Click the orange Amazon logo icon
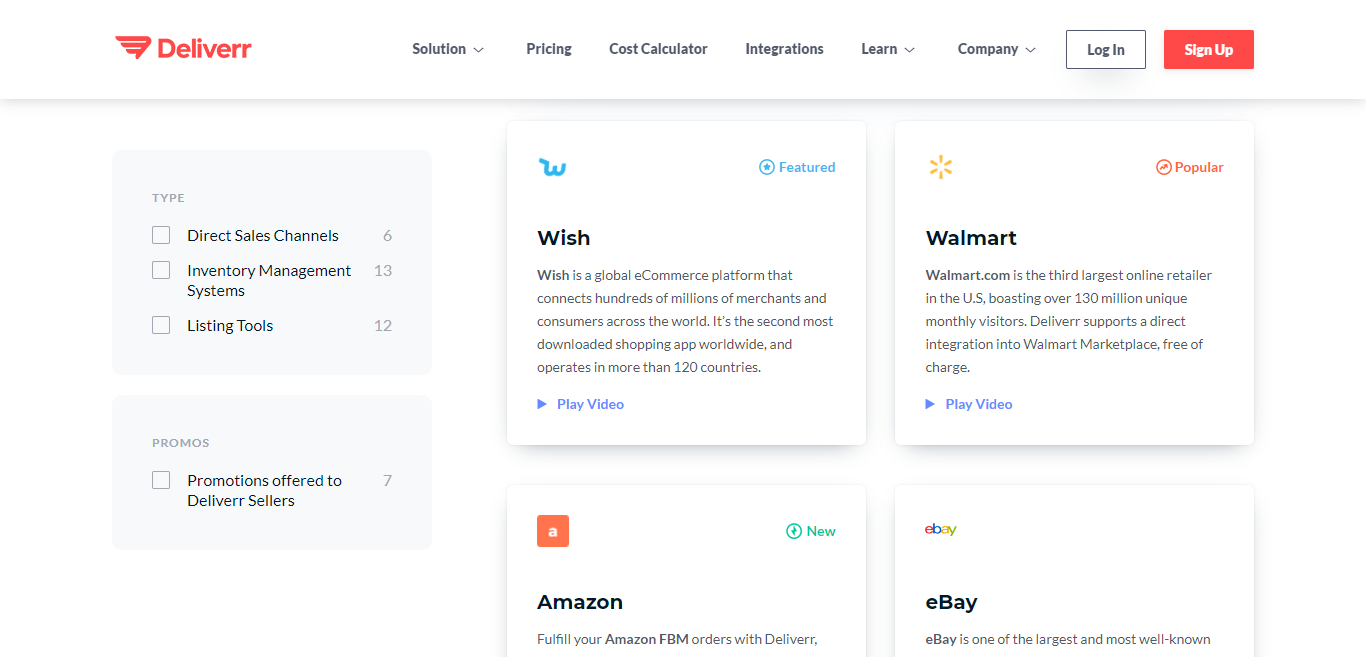This screenshot has width=1366, height=657. click(553, 531)
